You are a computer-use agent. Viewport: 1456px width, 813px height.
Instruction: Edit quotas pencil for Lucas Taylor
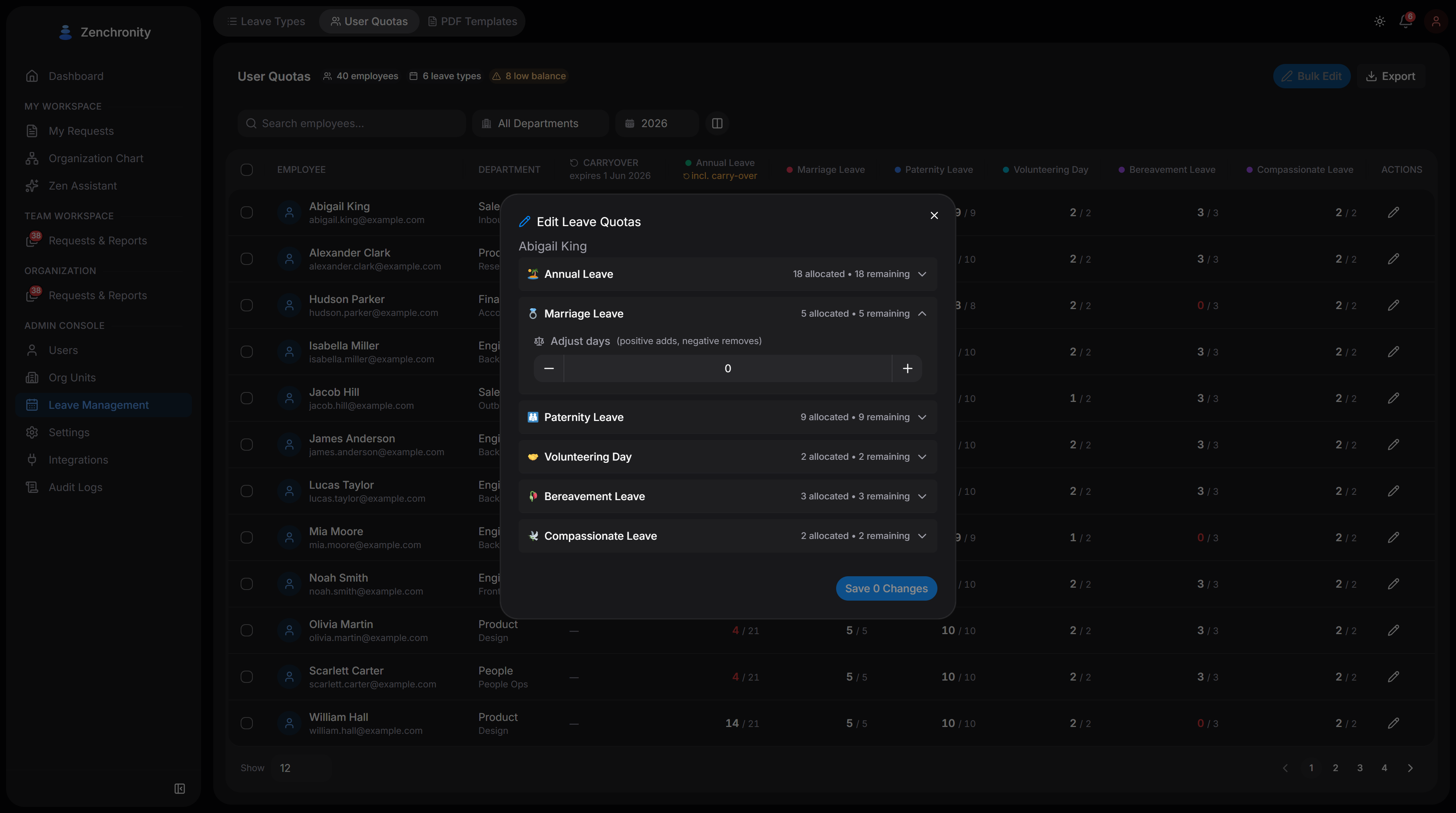pos(1393,491)
